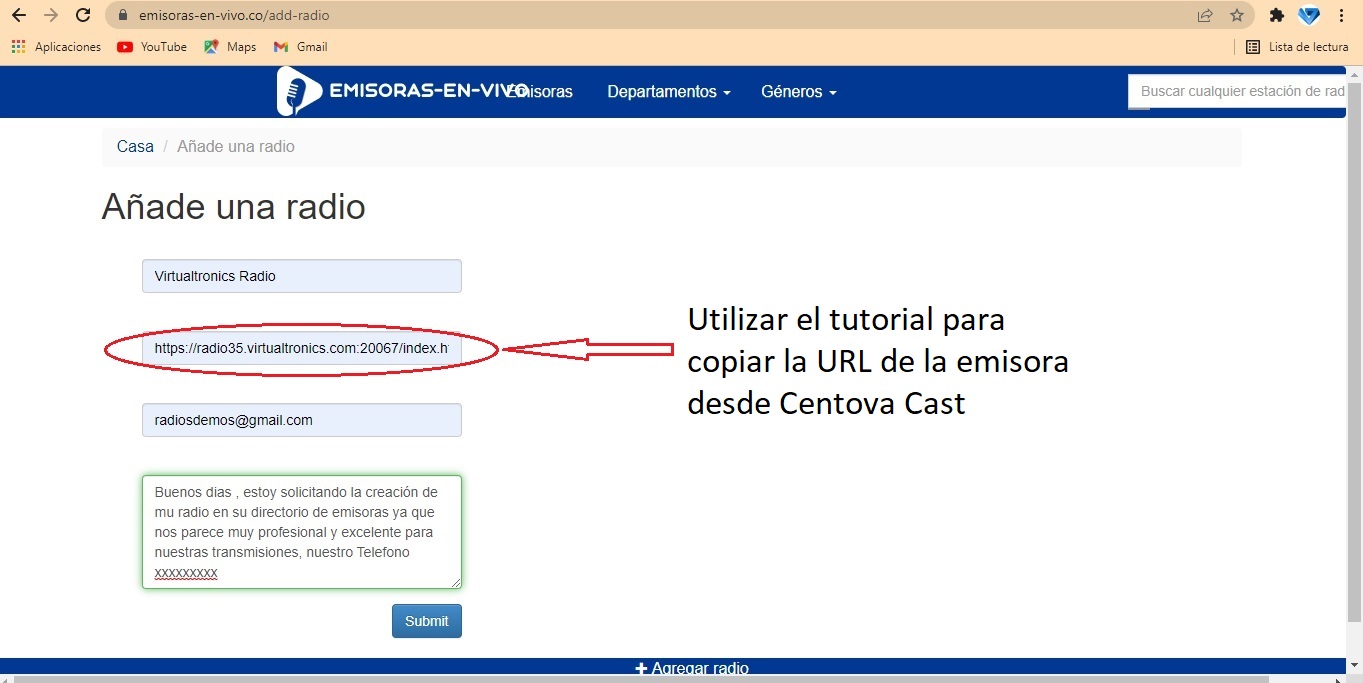Viewport: 1363px width, 683px height.
Task: Expand the Departamentos dropdown menu
Action: point(668,92)
